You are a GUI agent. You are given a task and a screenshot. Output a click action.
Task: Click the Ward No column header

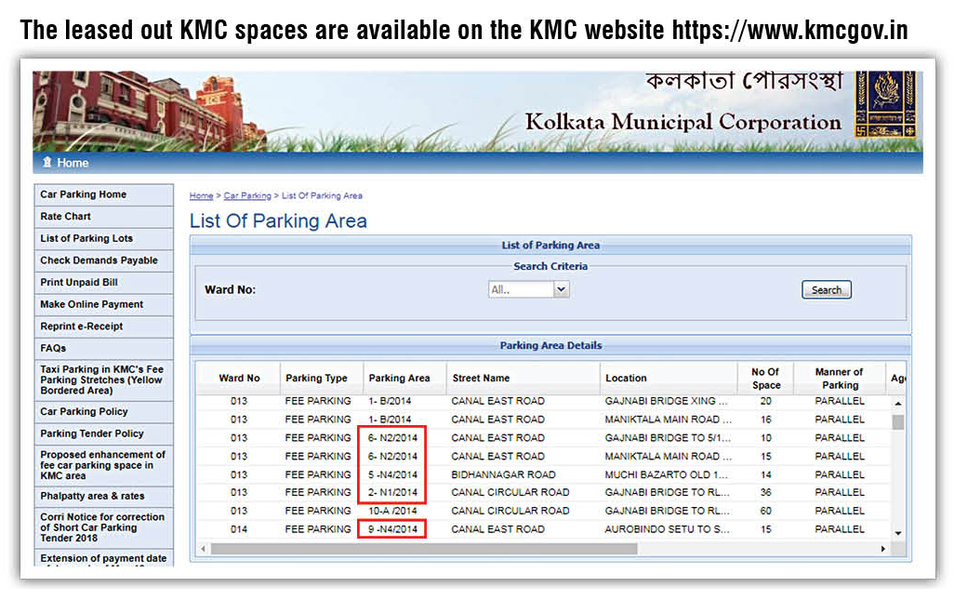239,378
